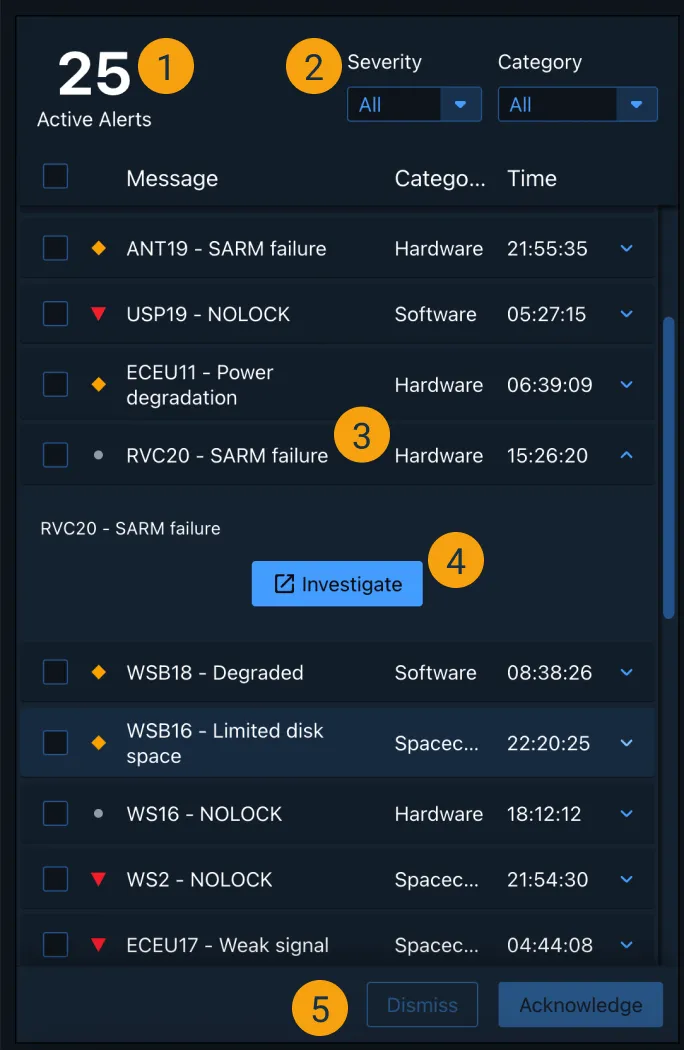Click the 'ECEU17 - Weak signal' message text

tap(228, 945)
